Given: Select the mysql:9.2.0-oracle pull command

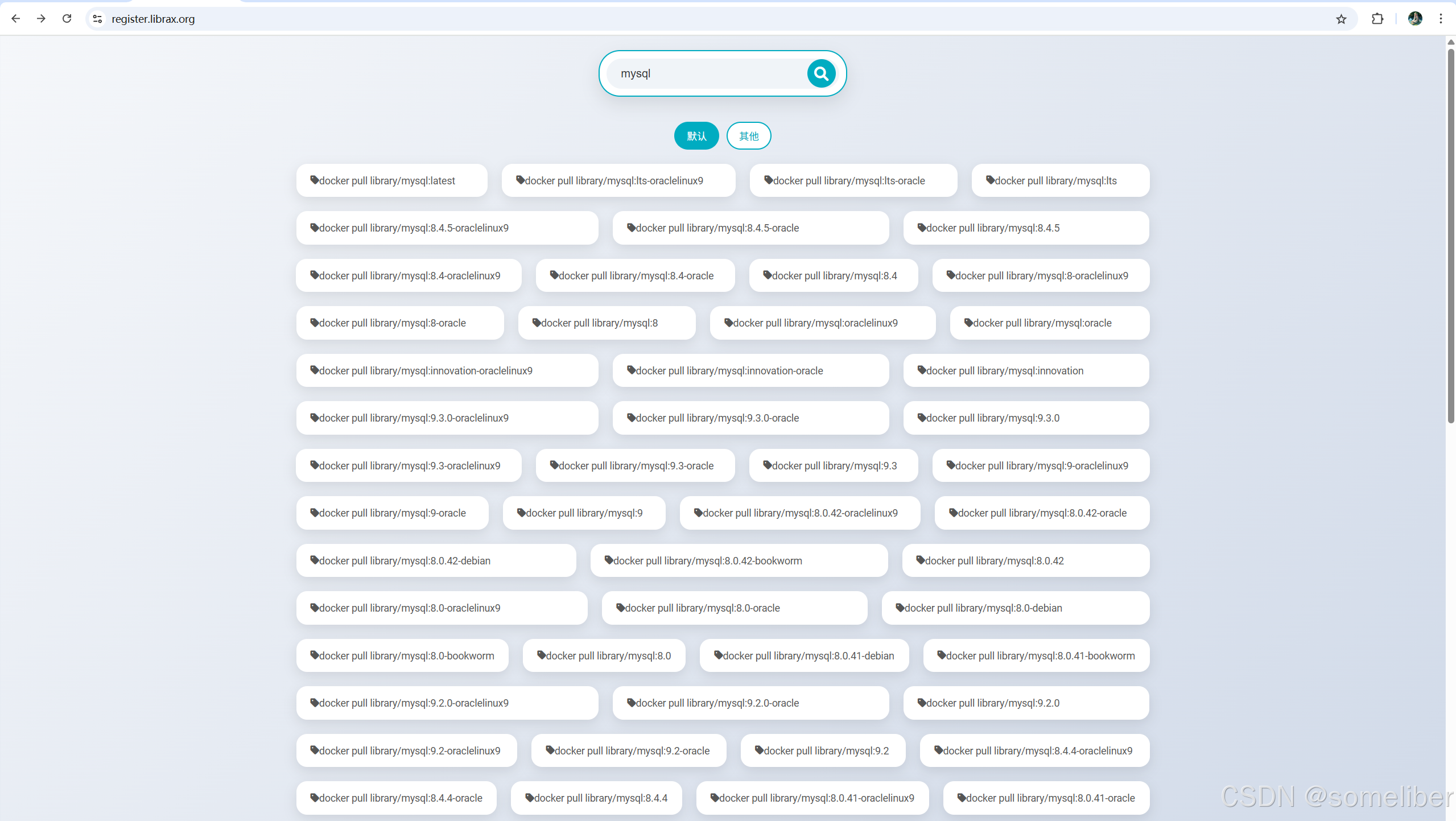Looking at the screenshot, I should click(750, 703).
